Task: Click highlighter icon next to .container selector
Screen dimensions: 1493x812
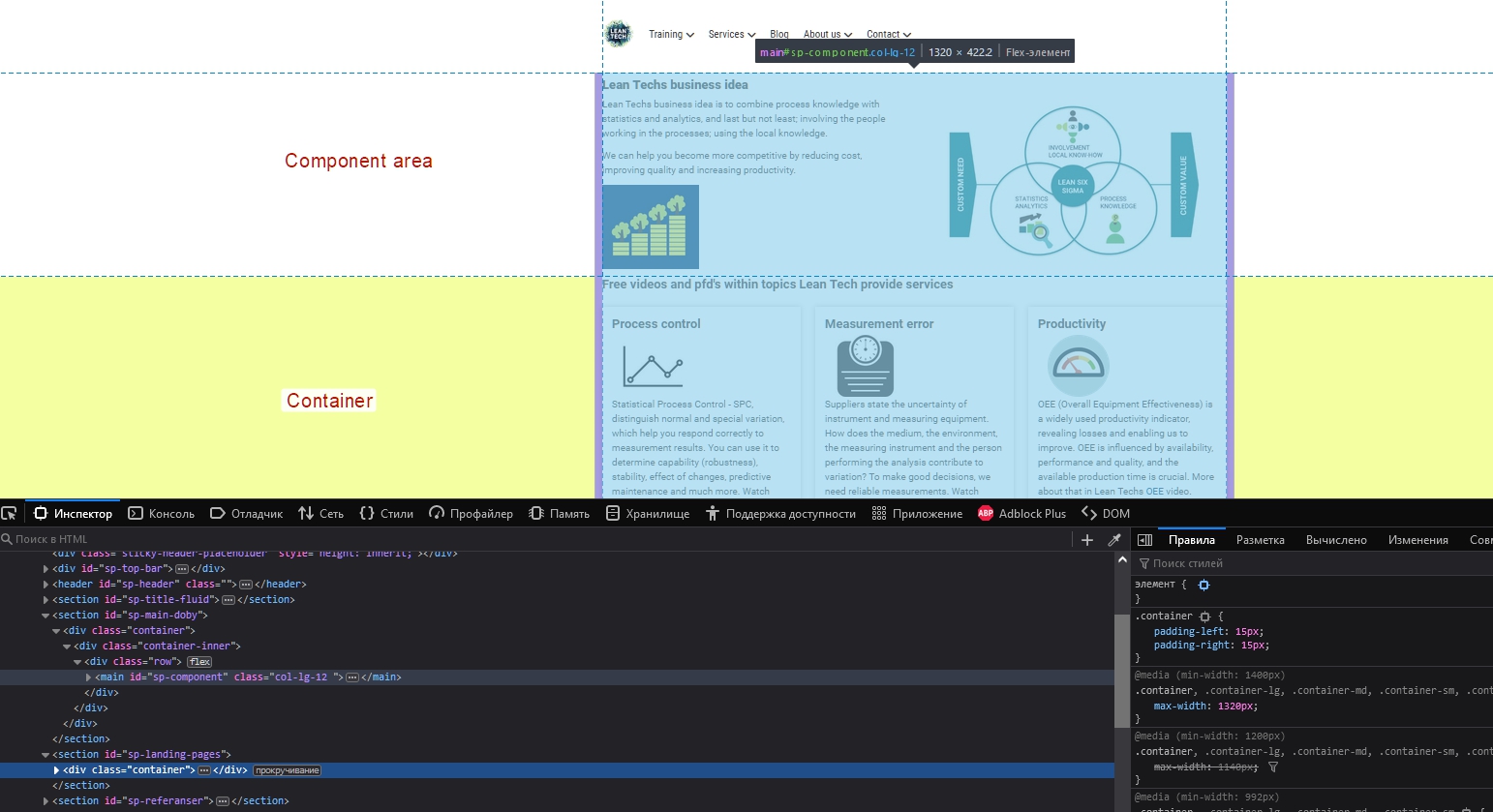Action: point(1204,617)
